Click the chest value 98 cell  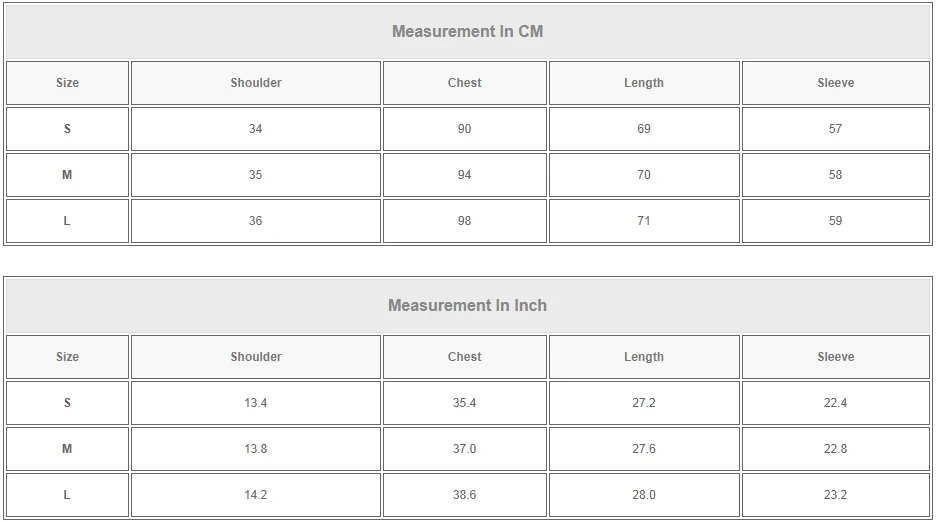tap(464, 221)
